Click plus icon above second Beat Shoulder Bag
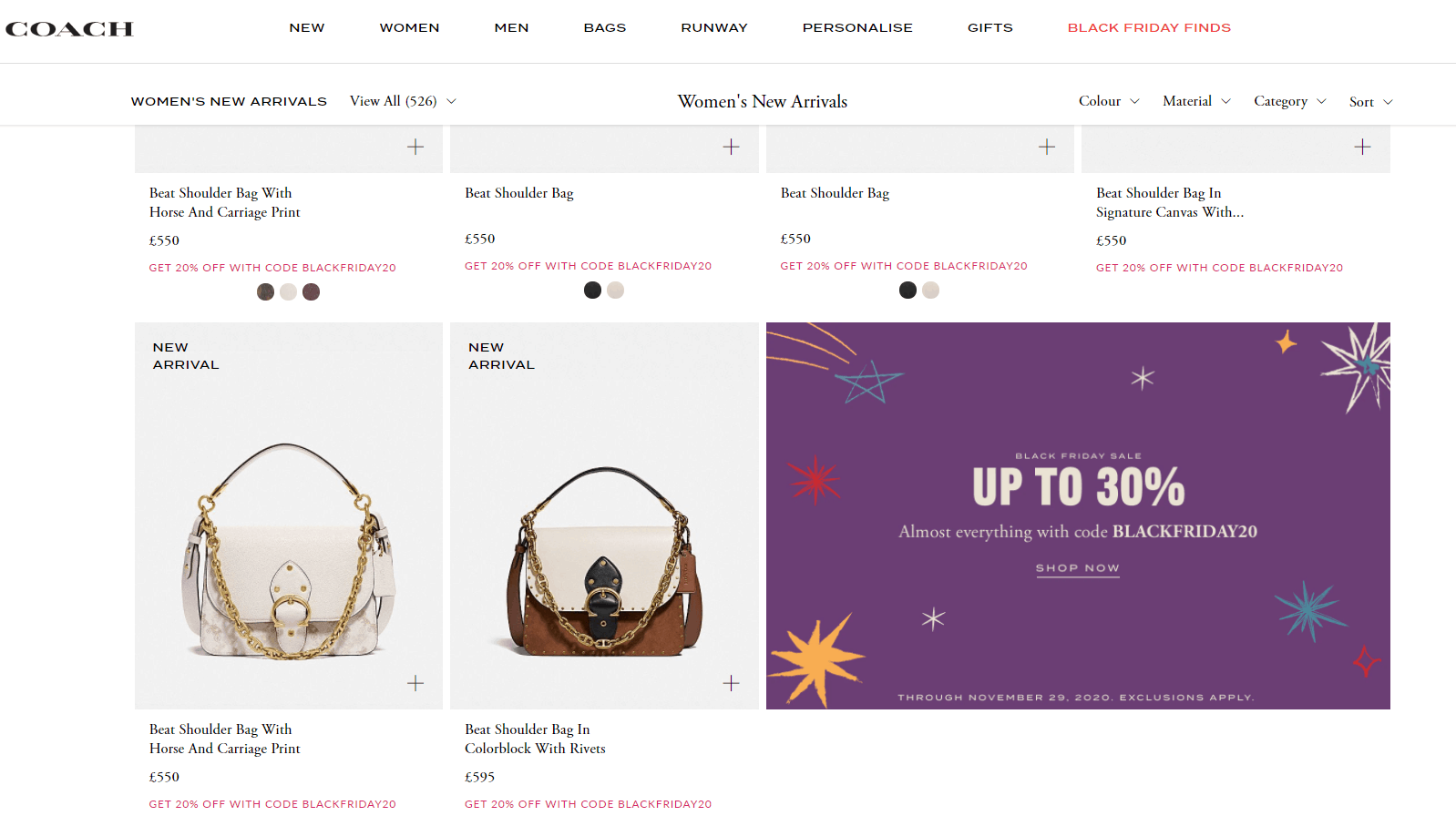This screenshot has width=1456, height=816. (x=731, y=147)
